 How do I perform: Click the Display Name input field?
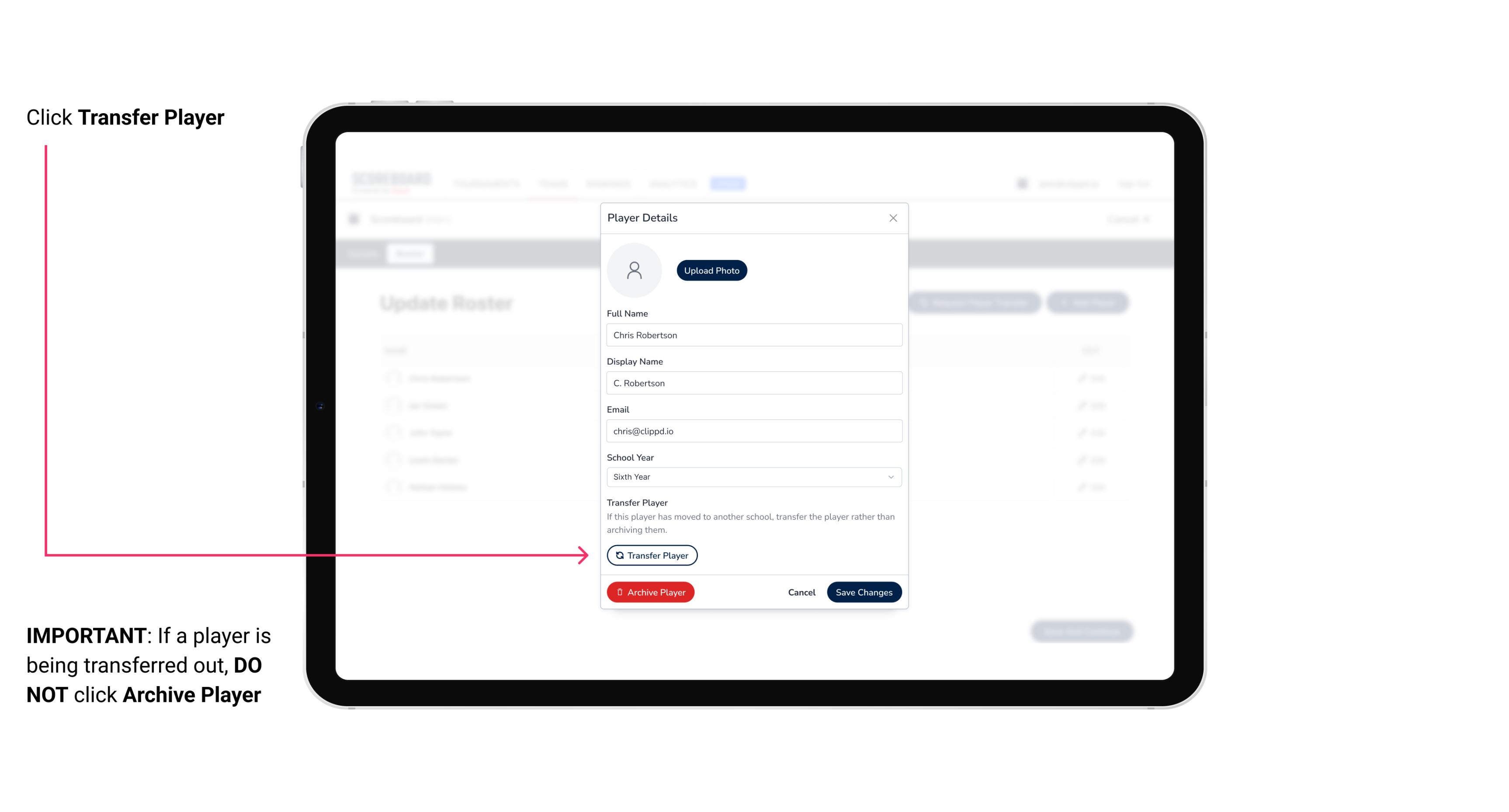click(753, 383)
